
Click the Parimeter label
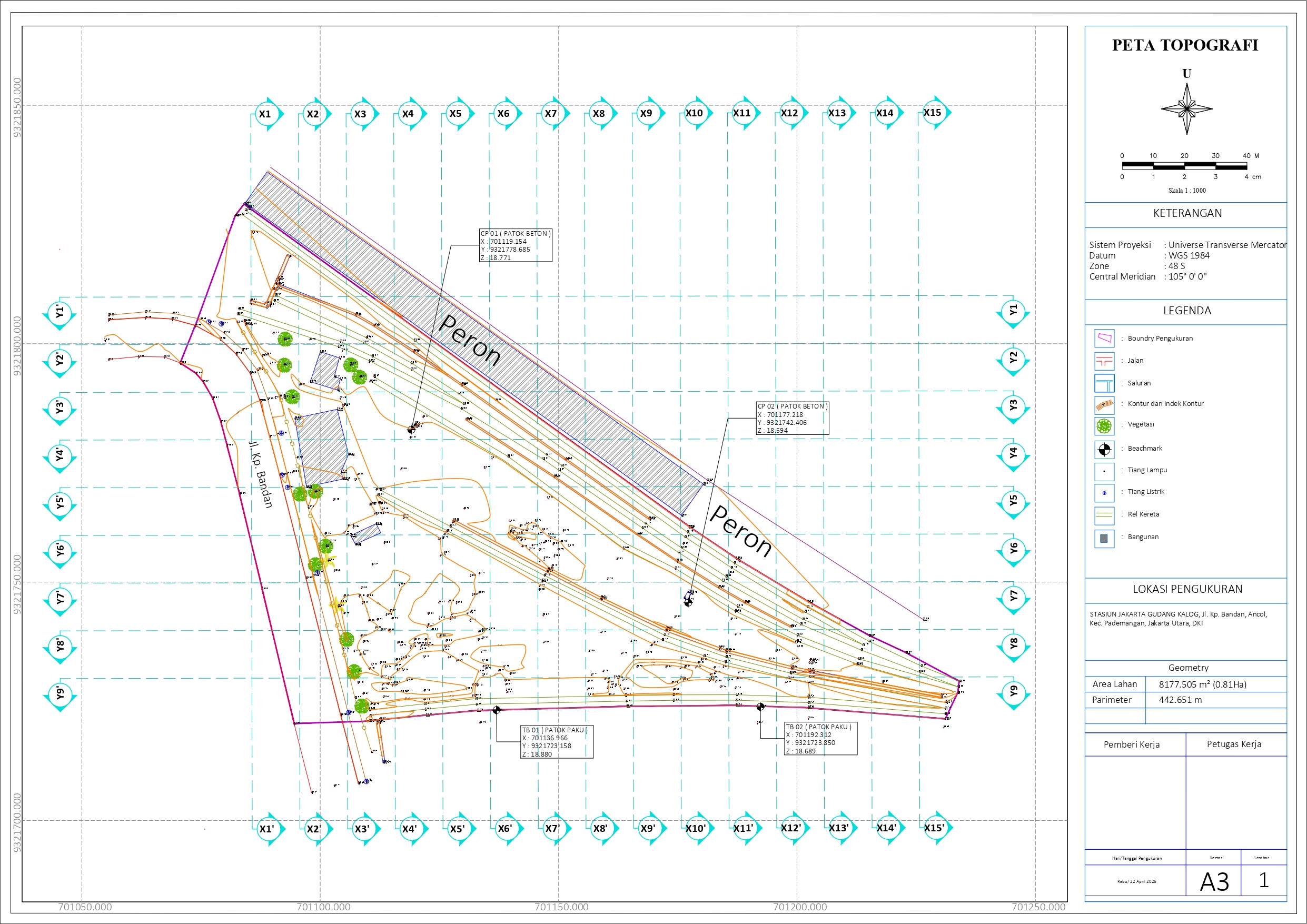(1112, 700)
